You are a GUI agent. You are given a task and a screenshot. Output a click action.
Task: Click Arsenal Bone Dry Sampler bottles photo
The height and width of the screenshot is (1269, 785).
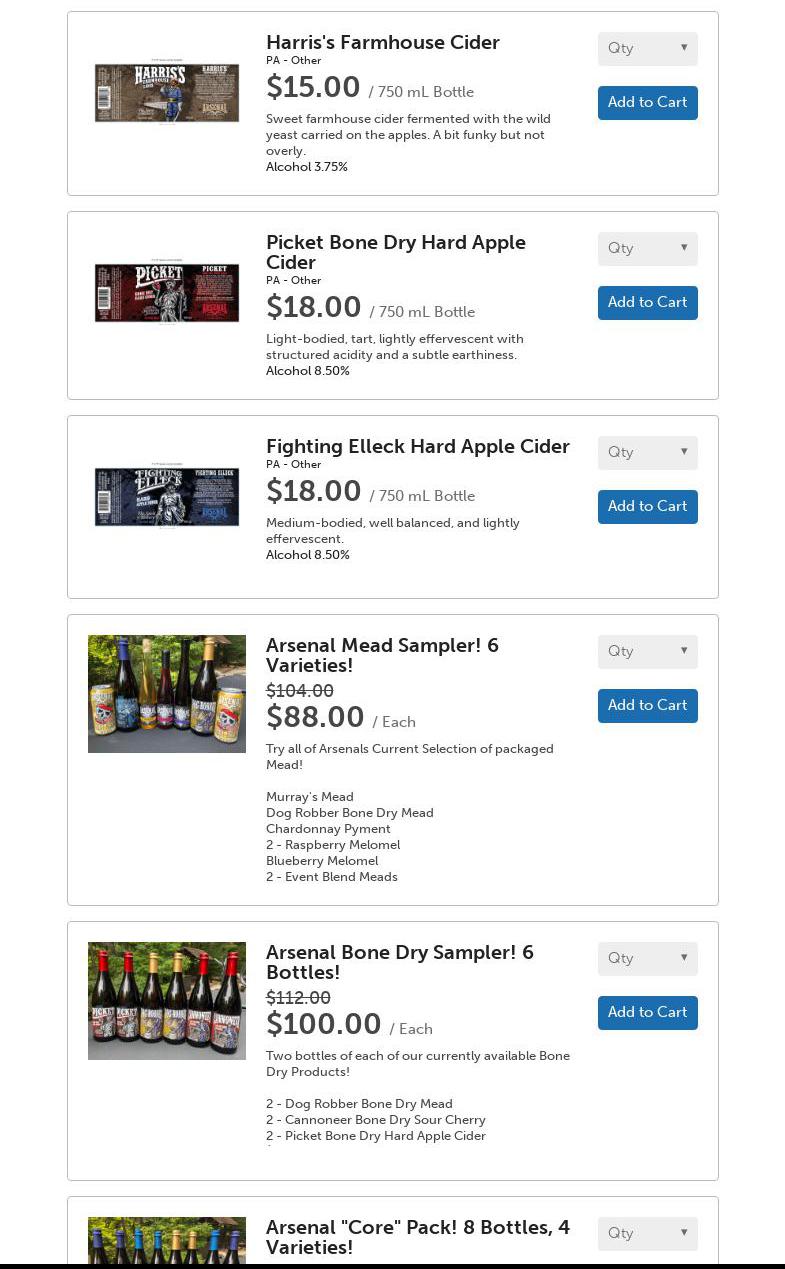(167, 1000)
